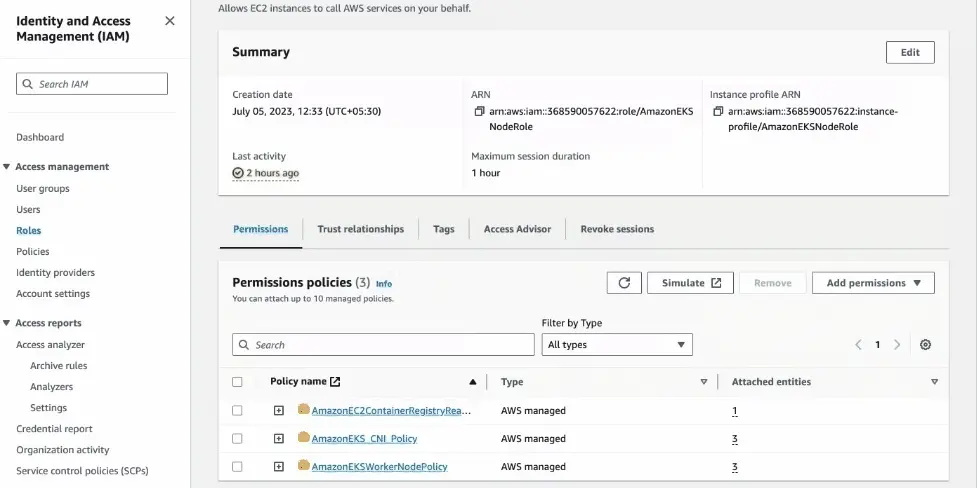Viewport: 977px width, 488px height.
Task: Close the IAM navigation panel
Action: 169,21
